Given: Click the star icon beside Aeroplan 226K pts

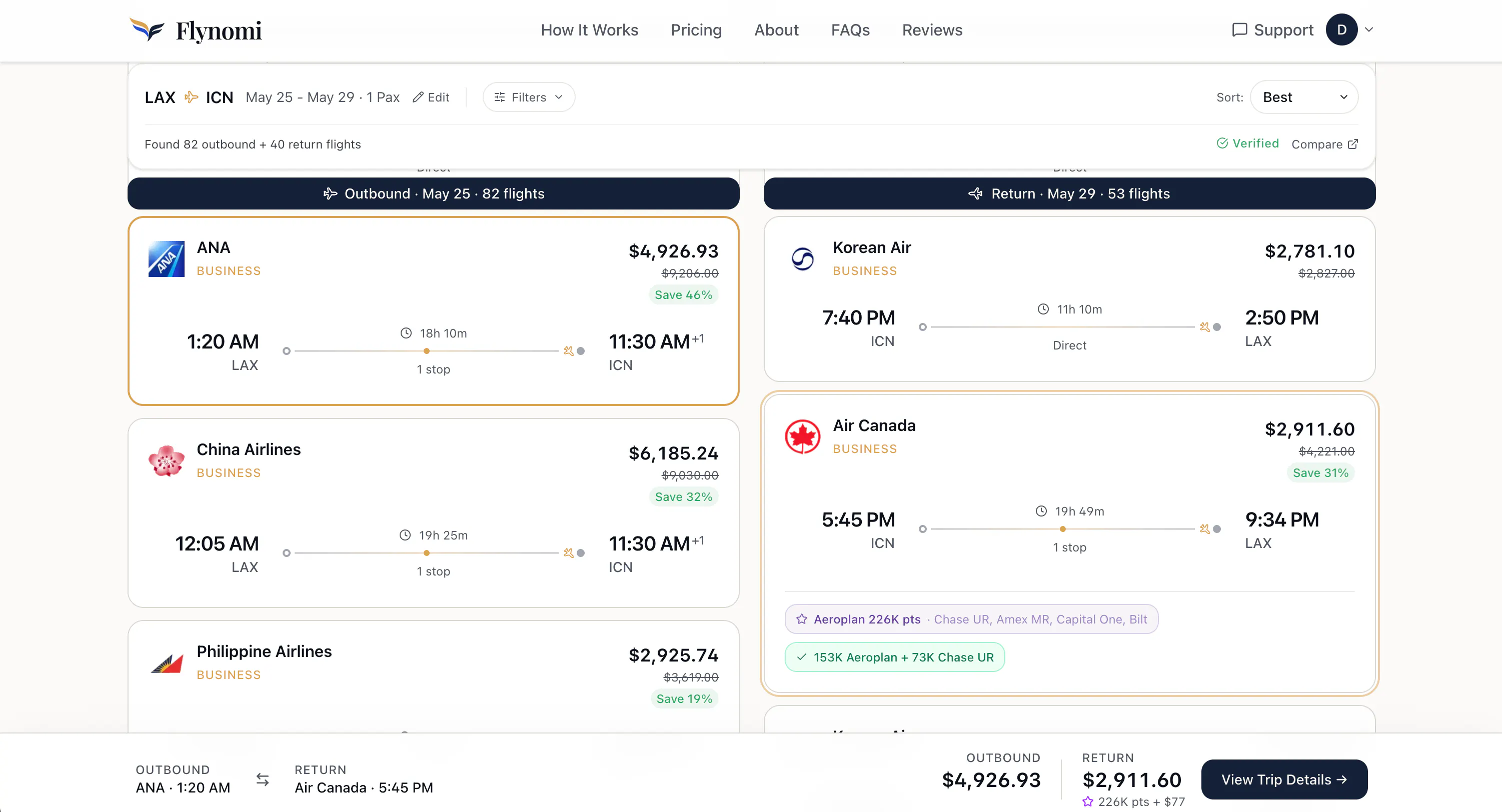Looking at the screenshot, I should coord(802,619).
